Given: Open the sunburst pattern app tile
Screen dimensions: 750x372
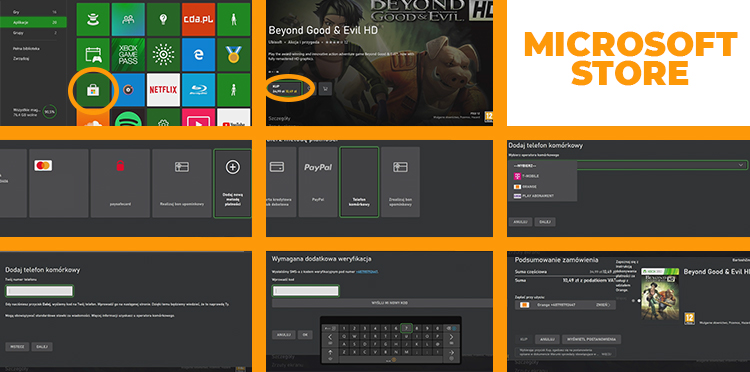Looking at the screenshot, I should (163, 55).
